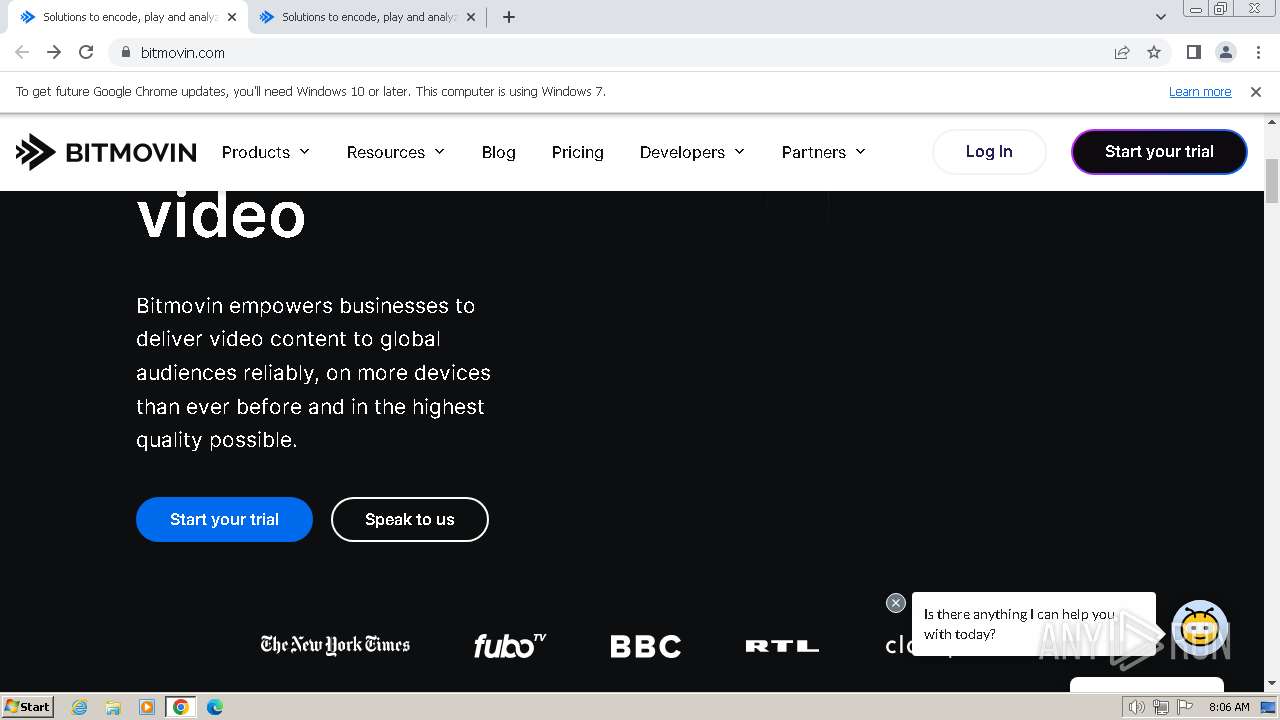Click the site lock icon
This screenshot has width=1280, height=720.
point(125,52)
